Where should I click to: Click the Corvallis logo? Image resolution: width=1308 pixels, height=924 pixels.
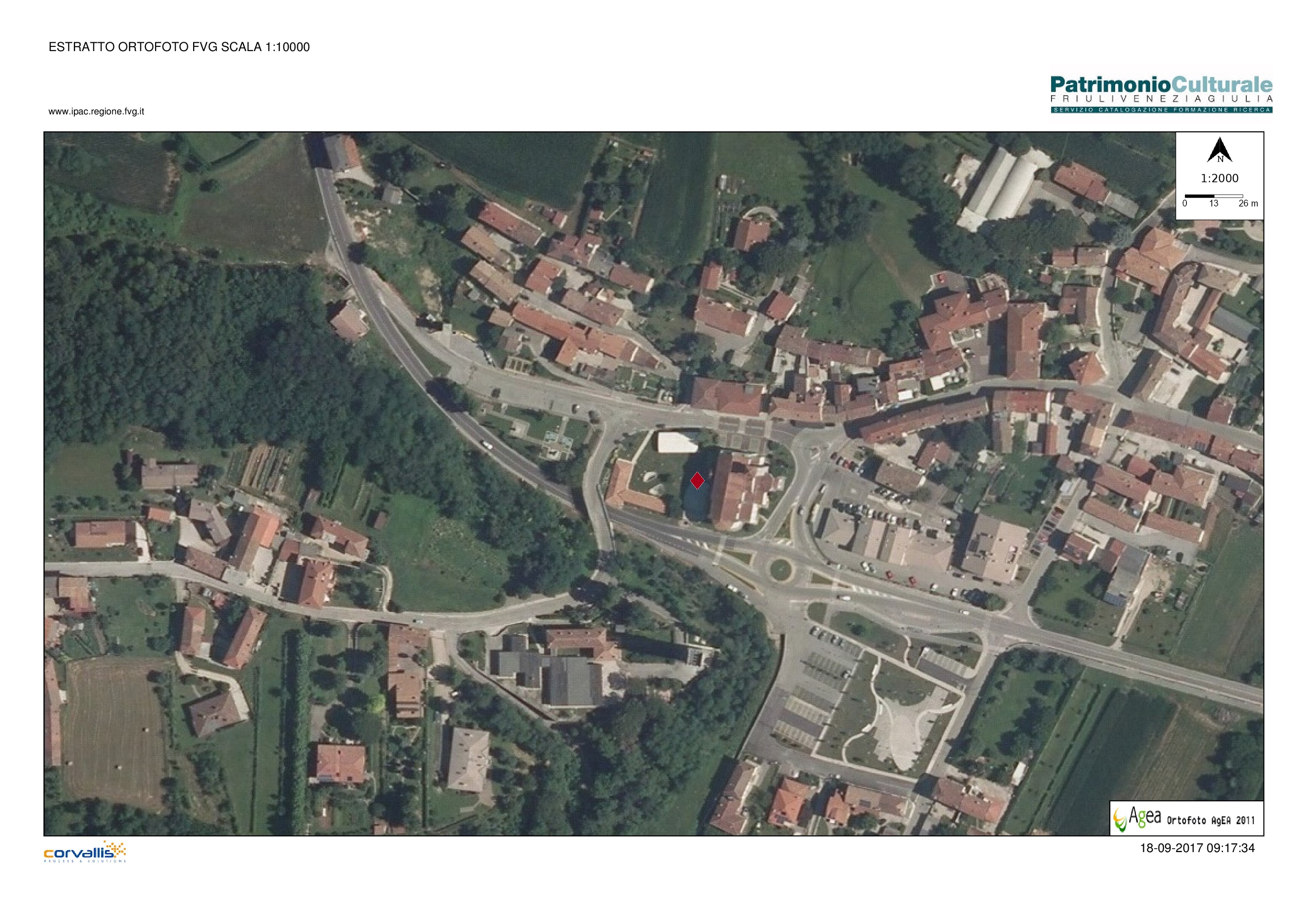coord(85,852)
